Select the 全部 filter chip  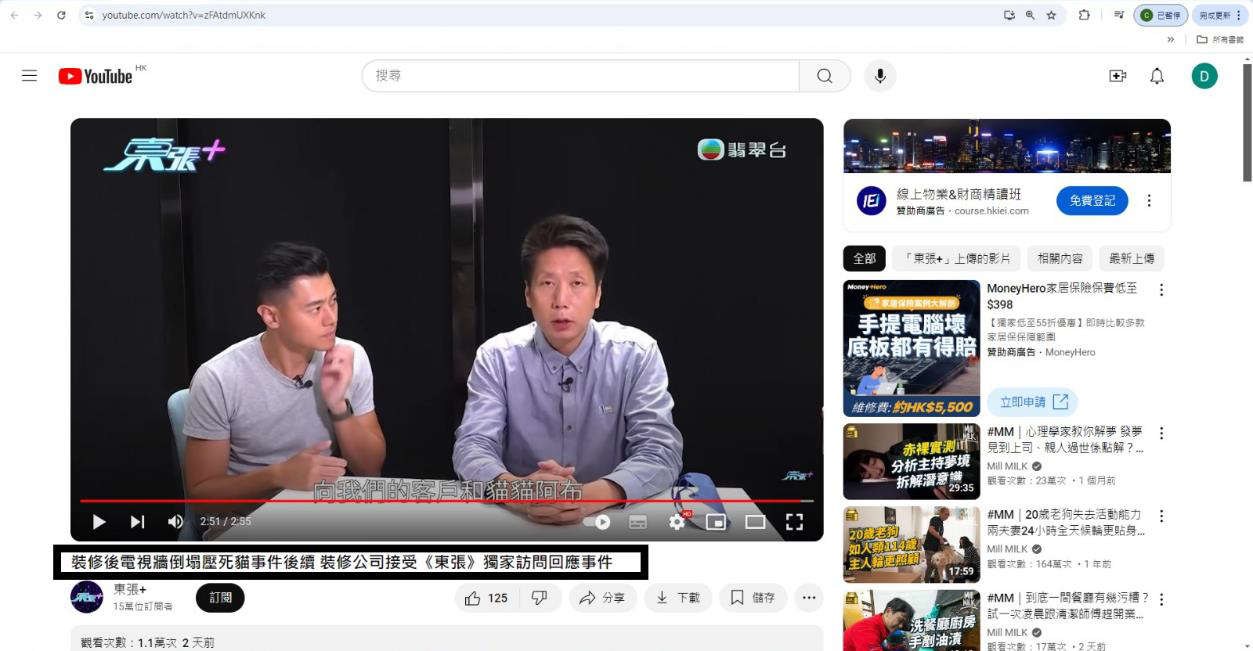[x=864, y=259]
